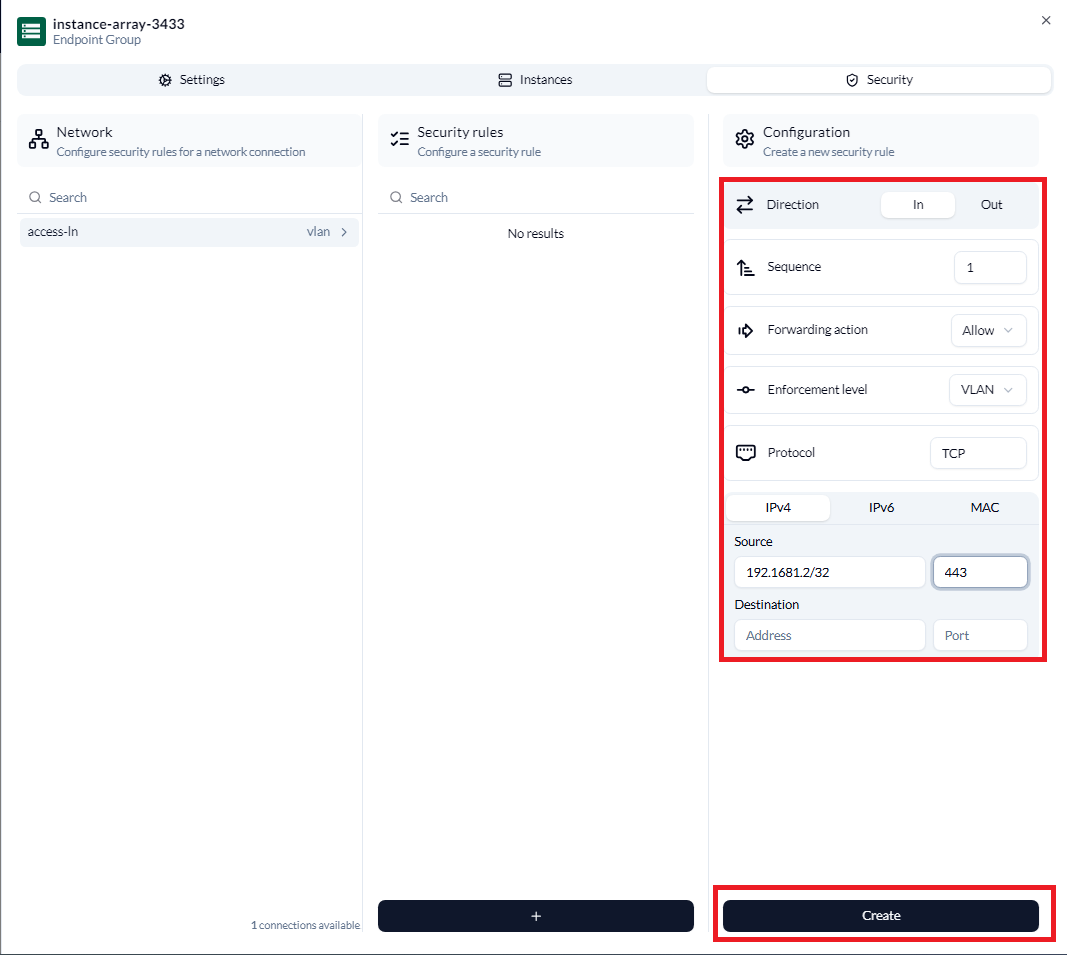Click the green instance-array server icon
Viewport: 1067px width, 955px height.
tap(31, 32)
